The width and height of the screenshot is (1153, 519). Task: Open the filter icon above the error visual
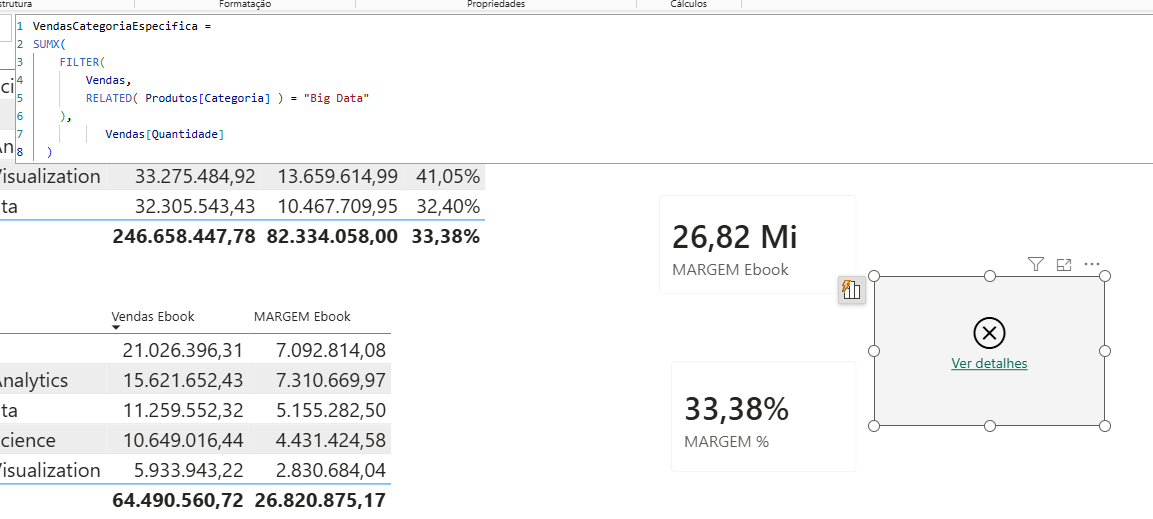tap(1036, 265)
